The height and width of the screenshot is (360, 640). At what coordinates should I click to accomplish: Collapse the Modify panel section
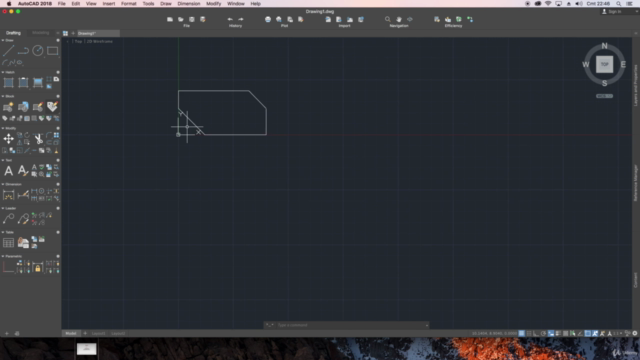tap(3, 128)
